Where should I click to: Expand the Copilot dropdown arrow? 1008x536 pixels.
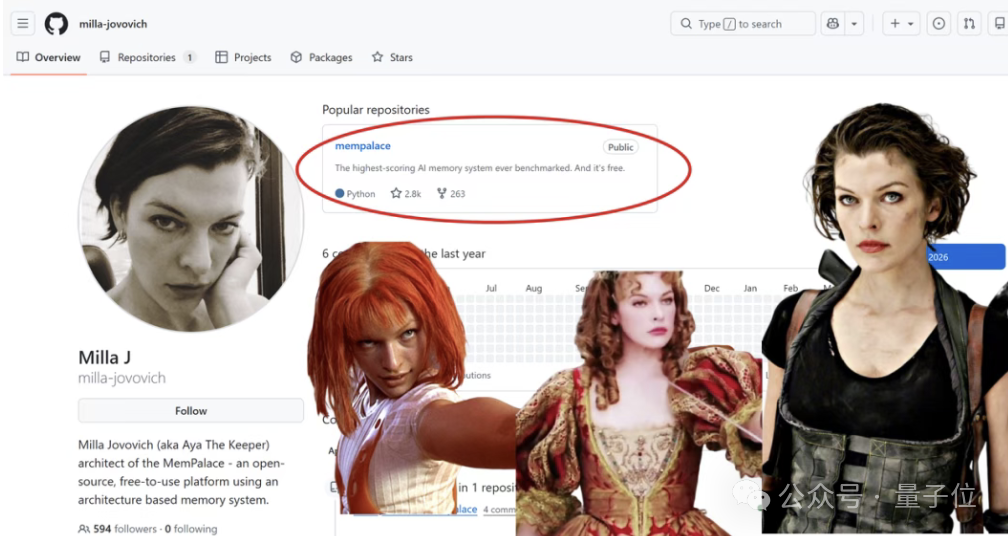pos(854,24)
